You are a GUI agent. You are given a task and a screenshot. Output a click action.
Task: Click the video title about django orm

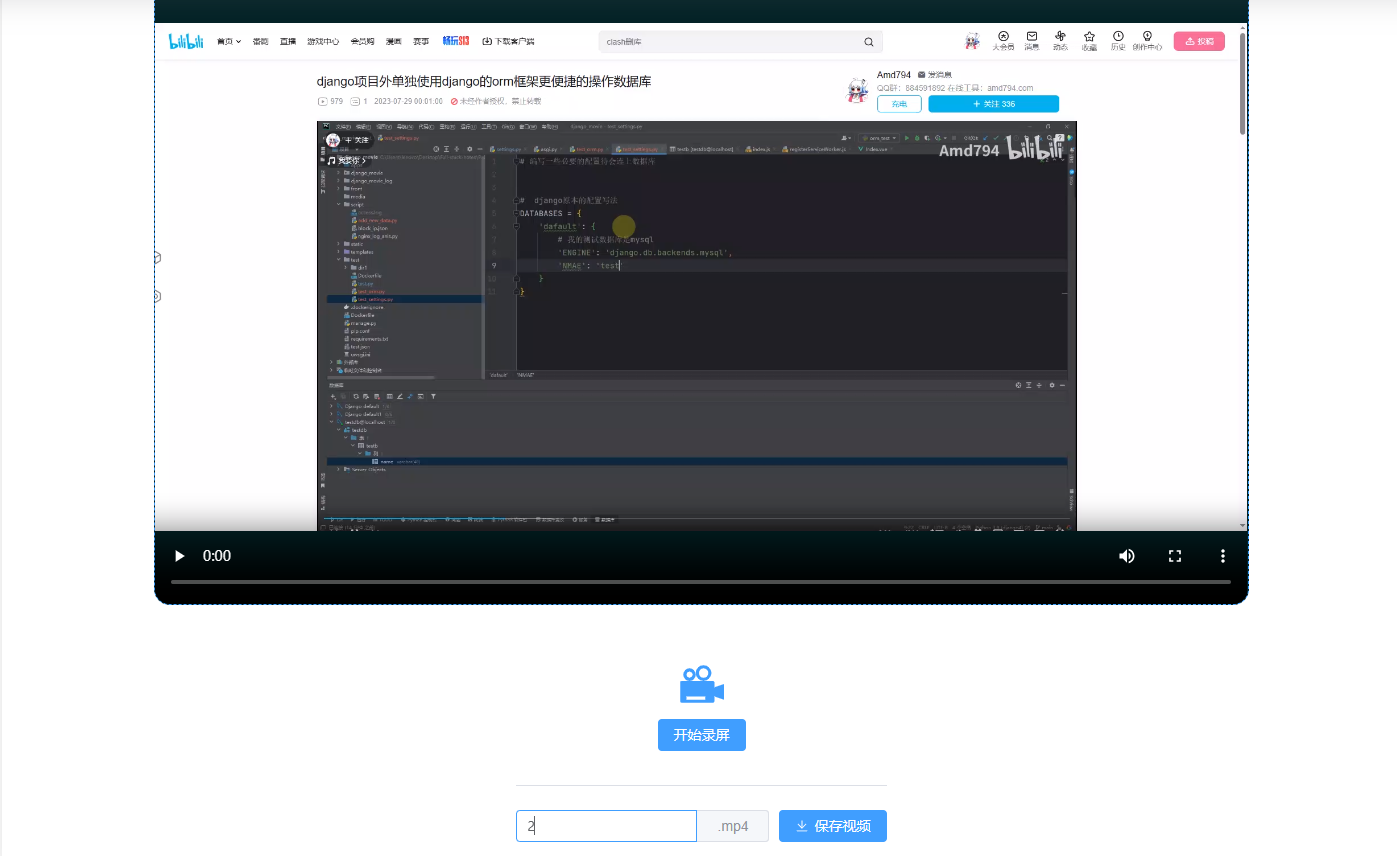click(x=484, y=81)
